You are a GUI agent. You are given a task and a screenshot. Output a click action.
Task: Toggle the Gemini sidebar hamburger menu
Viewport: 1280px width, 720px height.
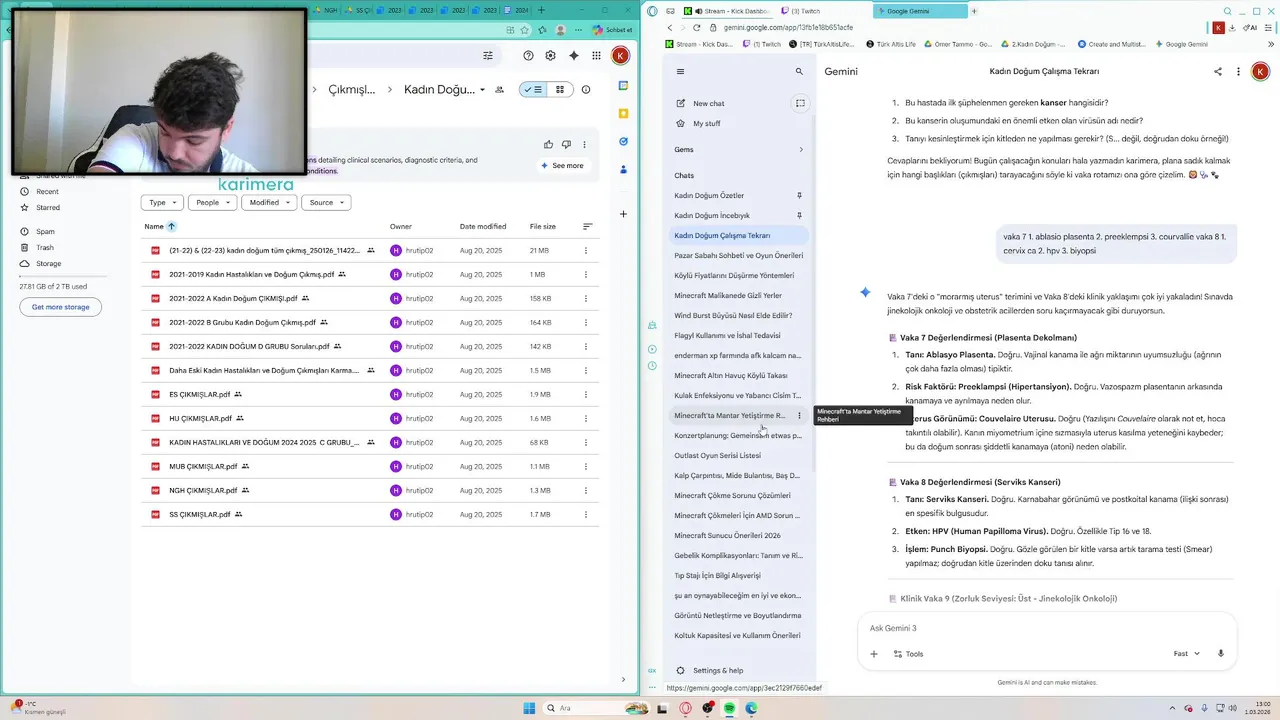[x=680, y=72]
